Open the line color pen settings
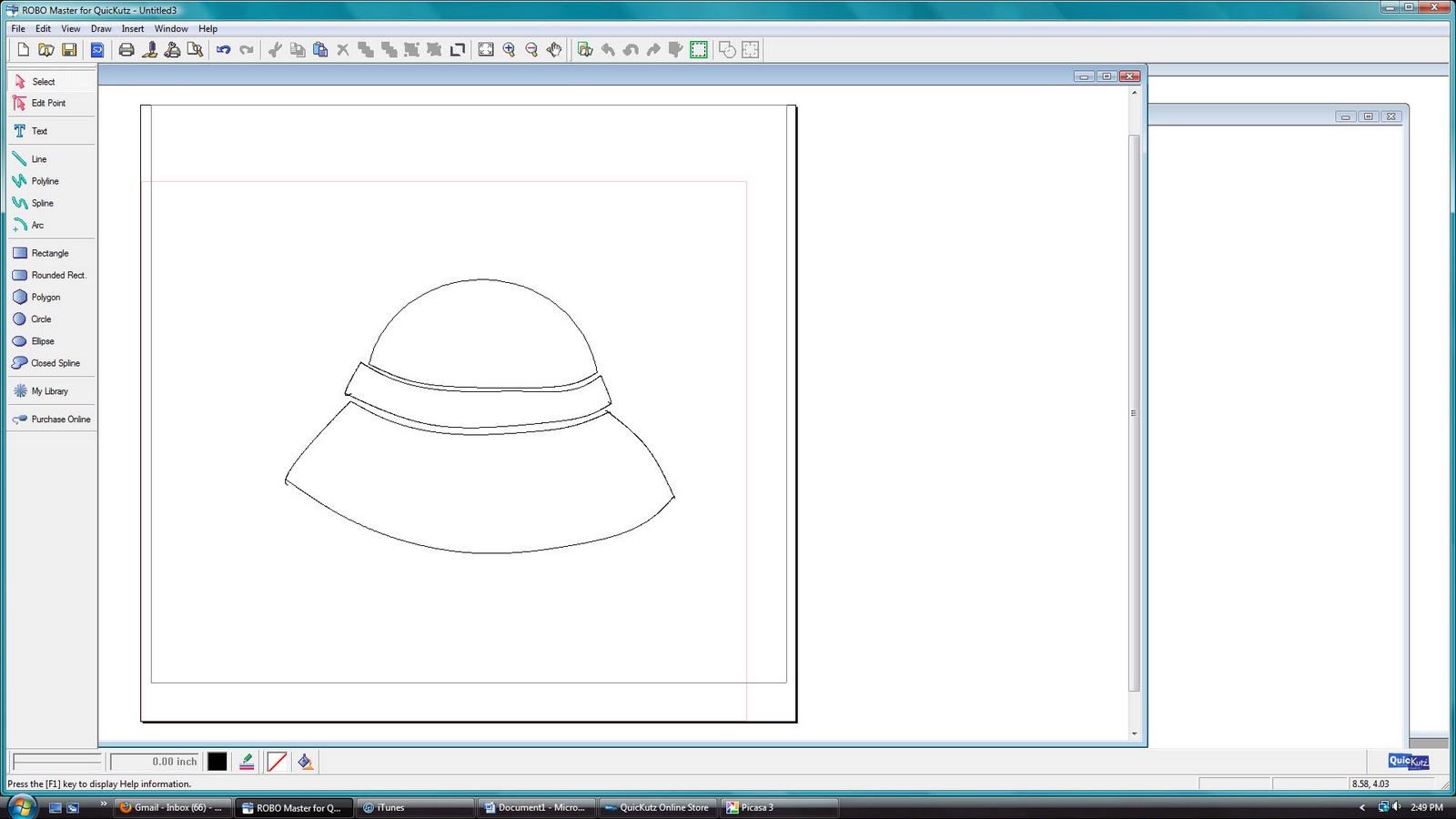This screenshot has width=1456, height=819. [247, 762]
